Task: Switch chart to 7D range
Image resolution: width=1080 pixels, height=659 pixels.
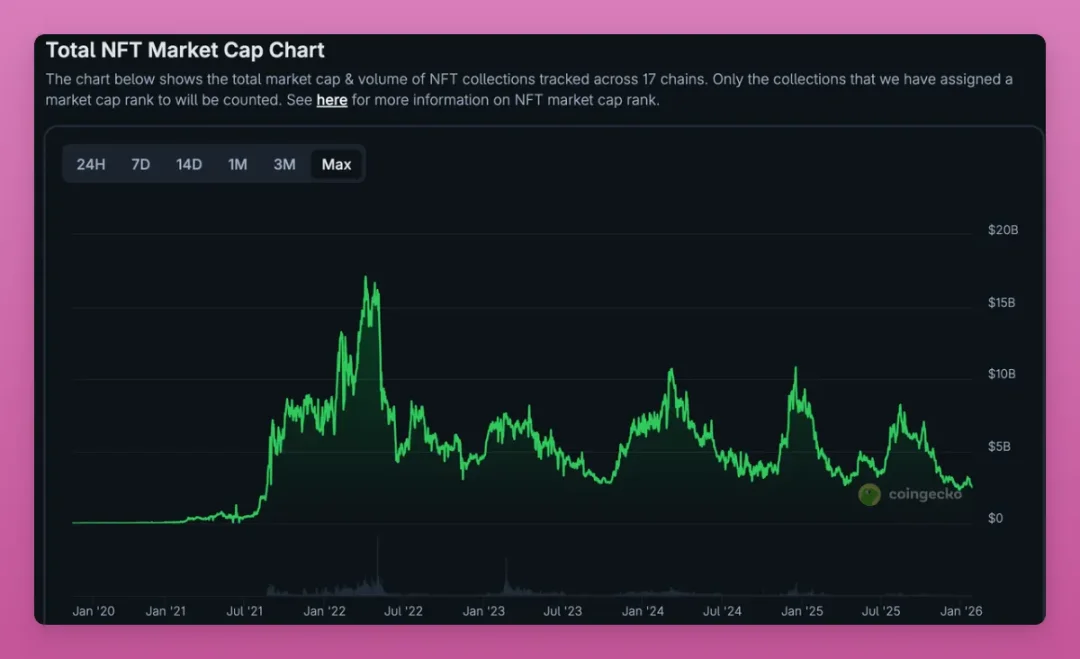Action: tap(141, 165)
